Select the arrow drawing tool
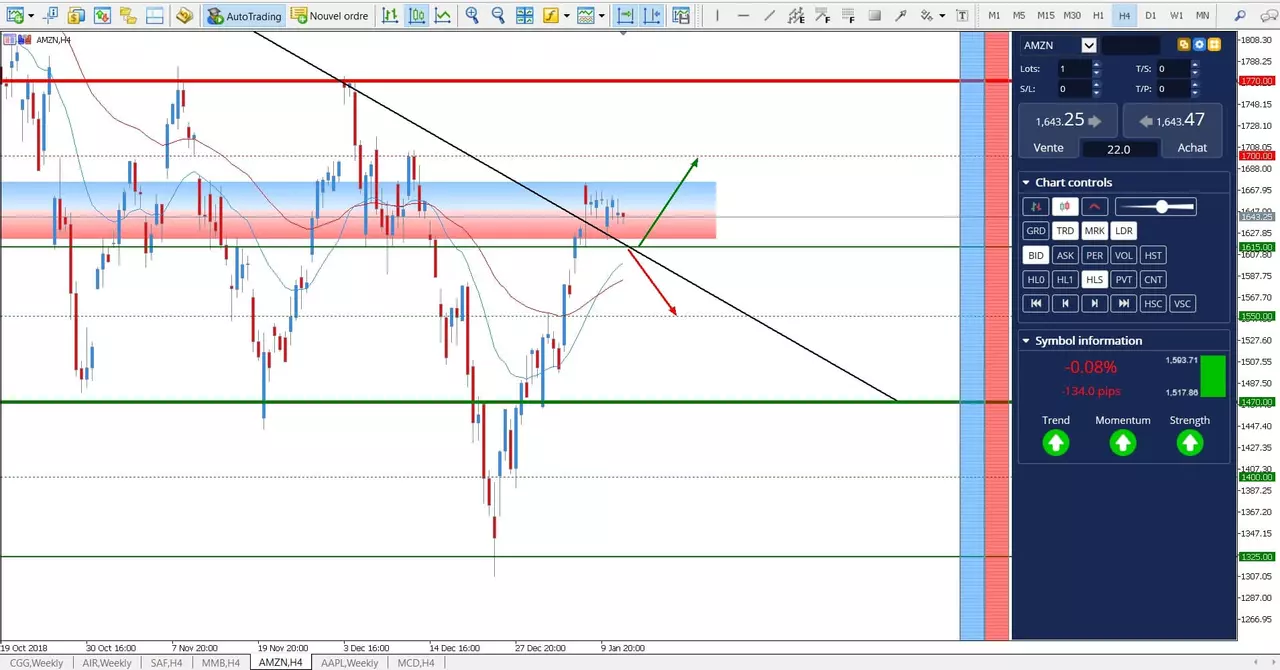Image resolution: width=1280 pixels, height=670 pixels. pos(900,16)
